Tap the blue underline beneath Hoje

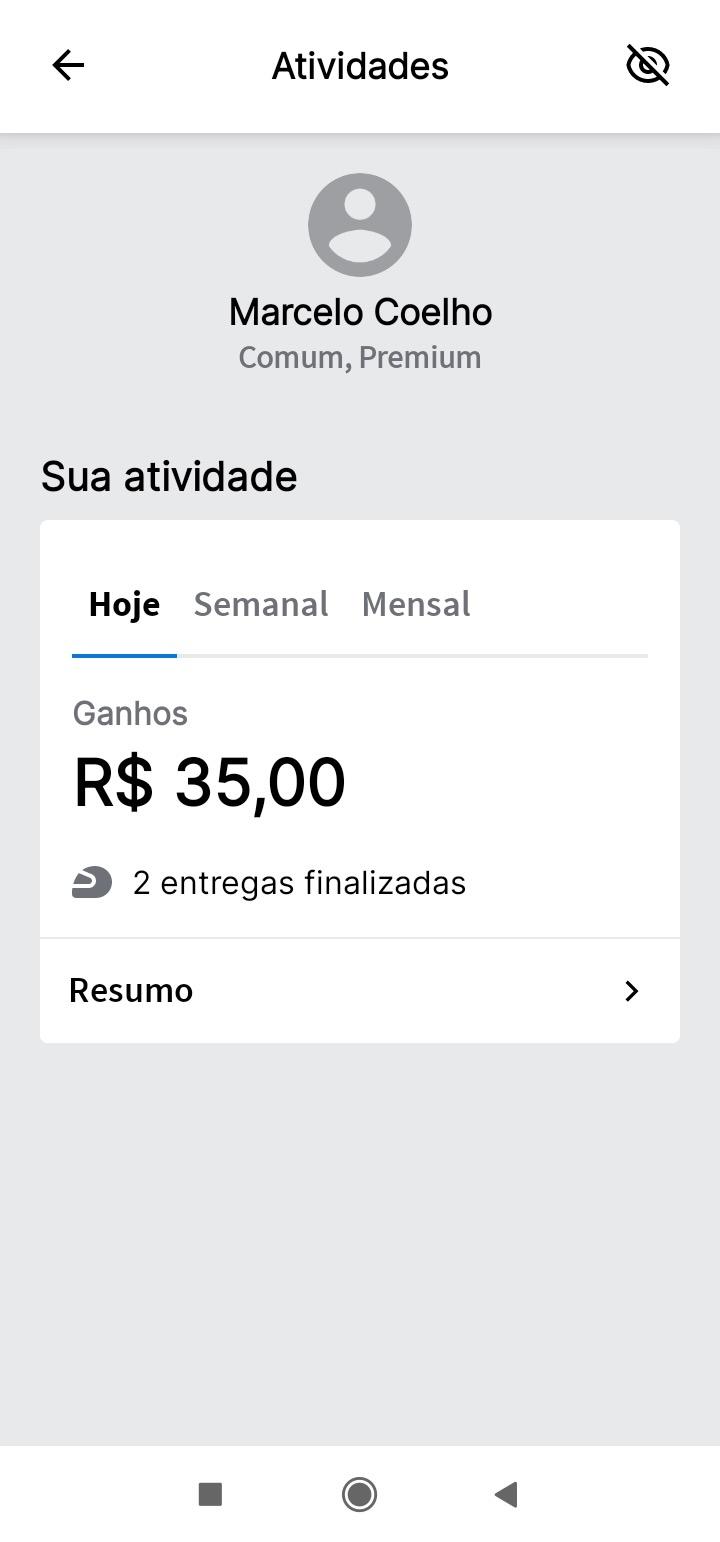(x=124, y=655)
